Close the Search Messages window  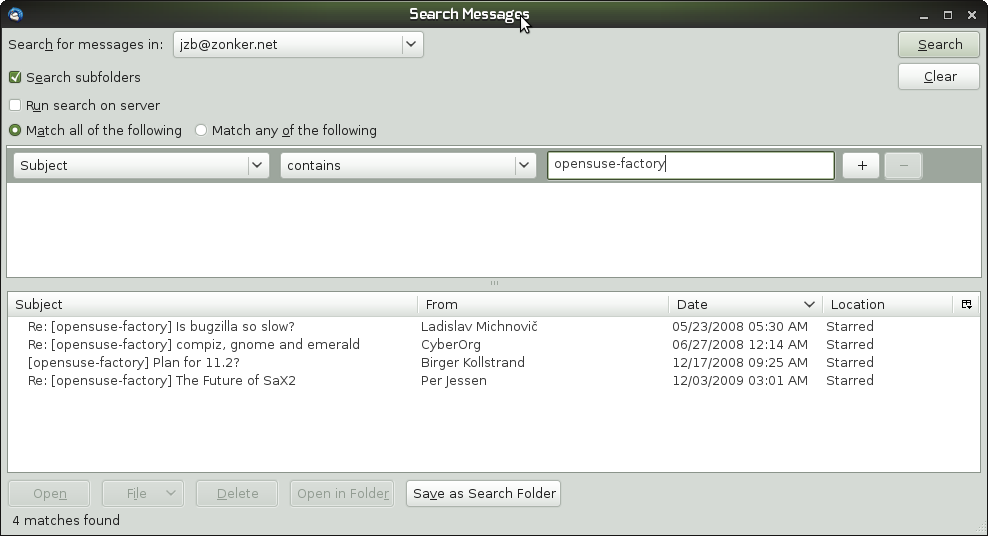coord(972,14)
